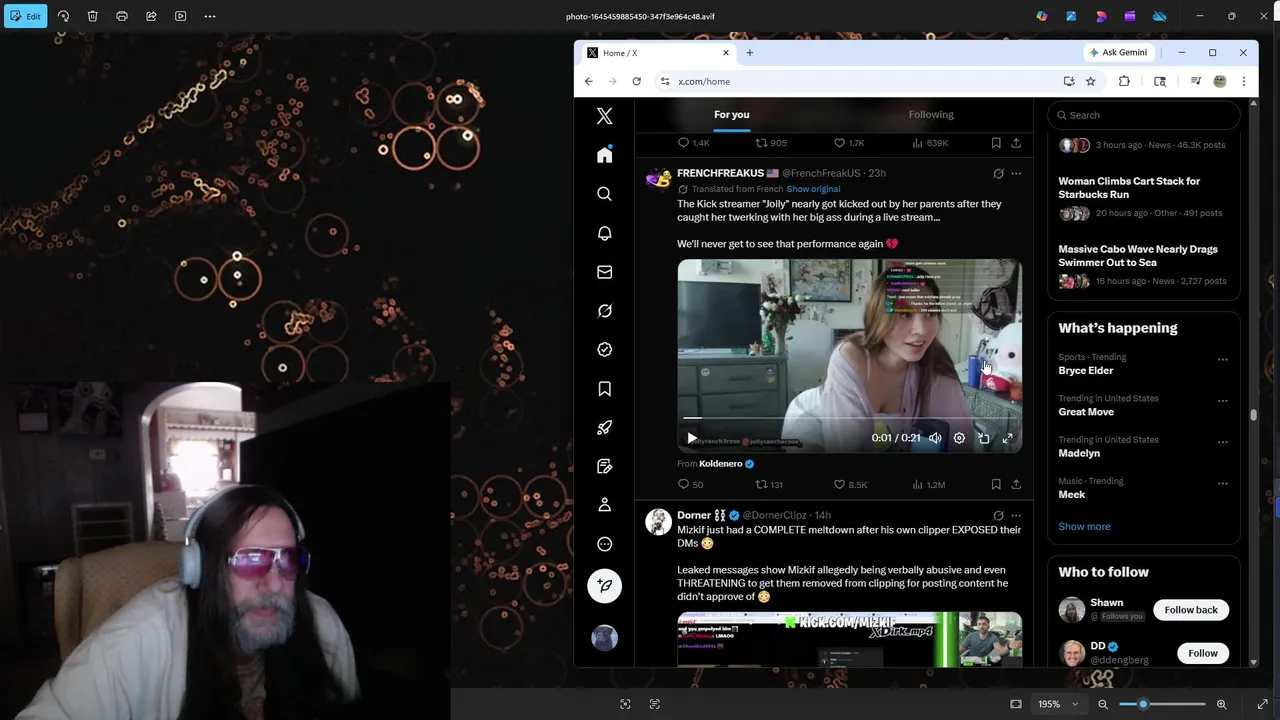Switch to the Following tab
Viewport: 1280px width, 720px height.
931,115
